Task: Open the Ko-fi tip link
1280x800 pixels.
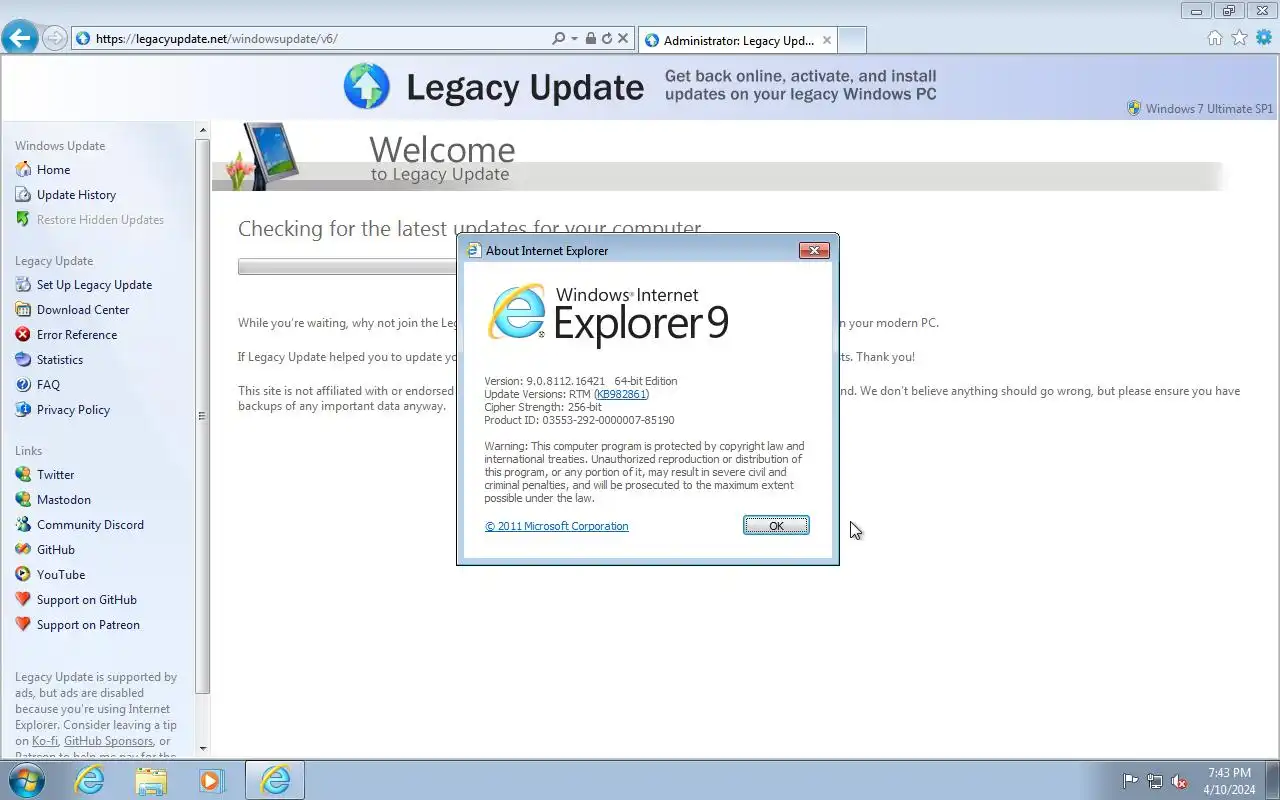Action: pos(45,741)
